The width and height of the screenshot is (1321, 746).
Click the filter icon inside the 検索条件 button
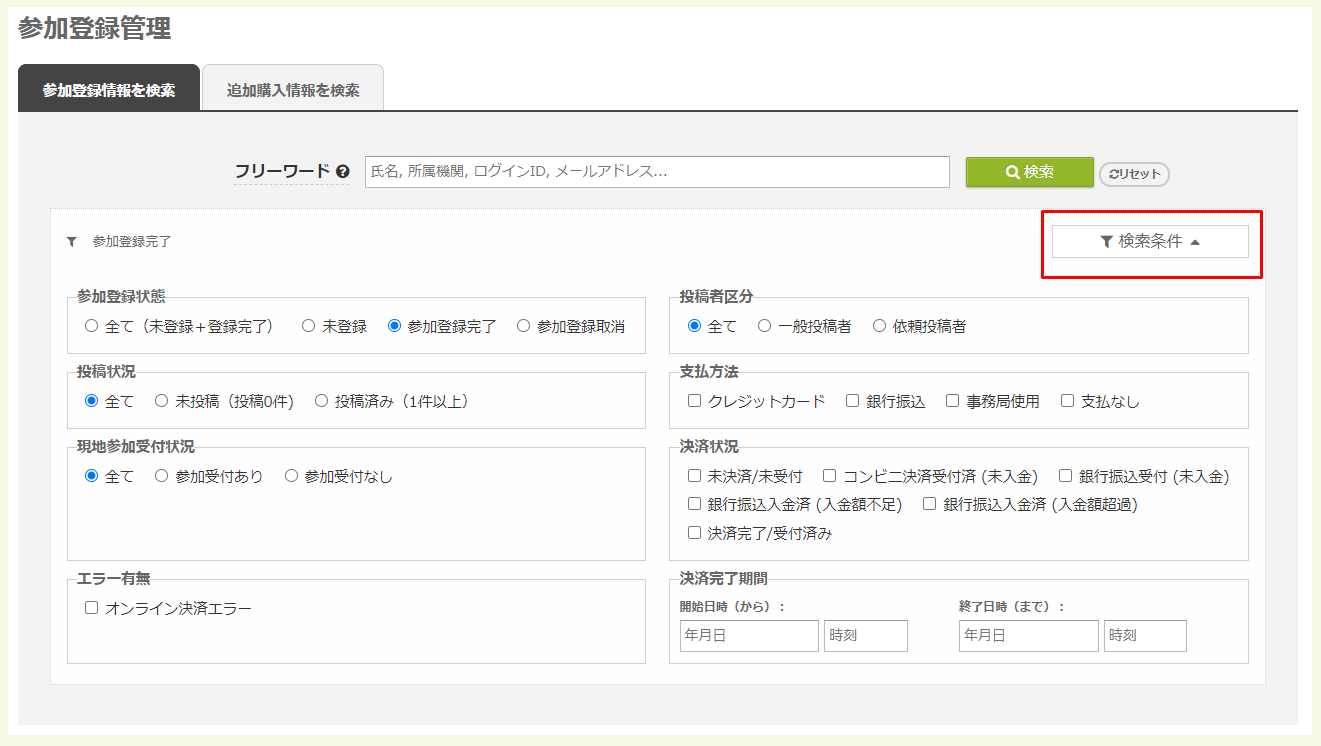pos(1105,240)
